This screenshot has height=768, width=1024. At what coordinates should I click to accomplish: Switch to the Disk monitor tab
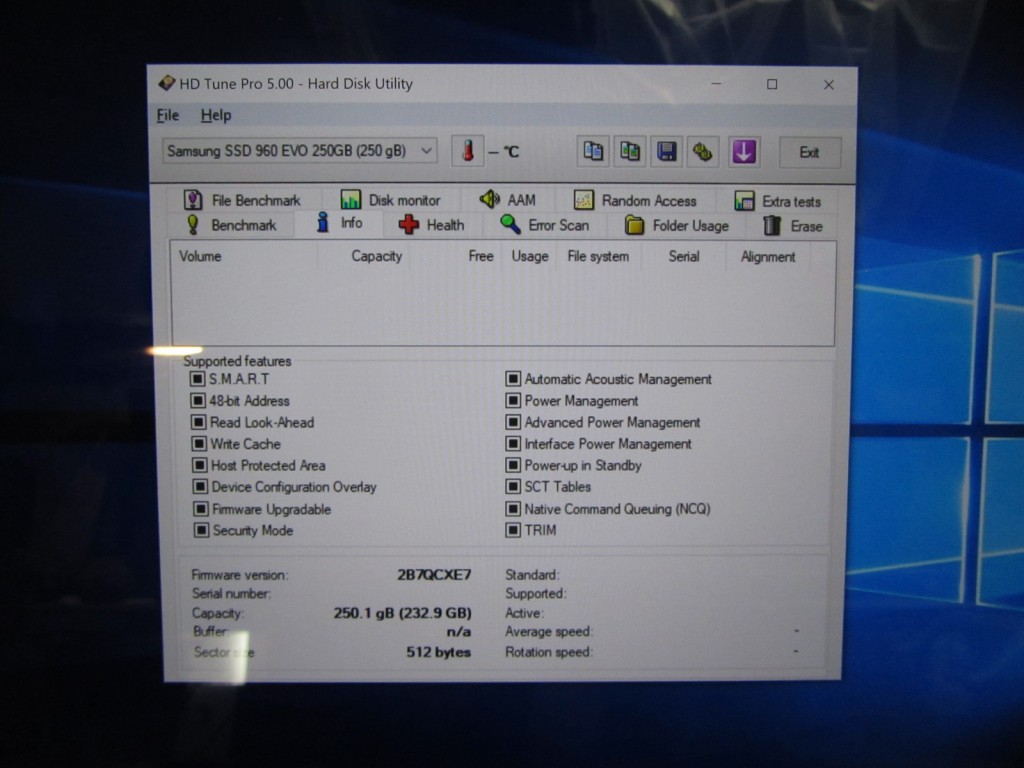(x=391, y=200)
